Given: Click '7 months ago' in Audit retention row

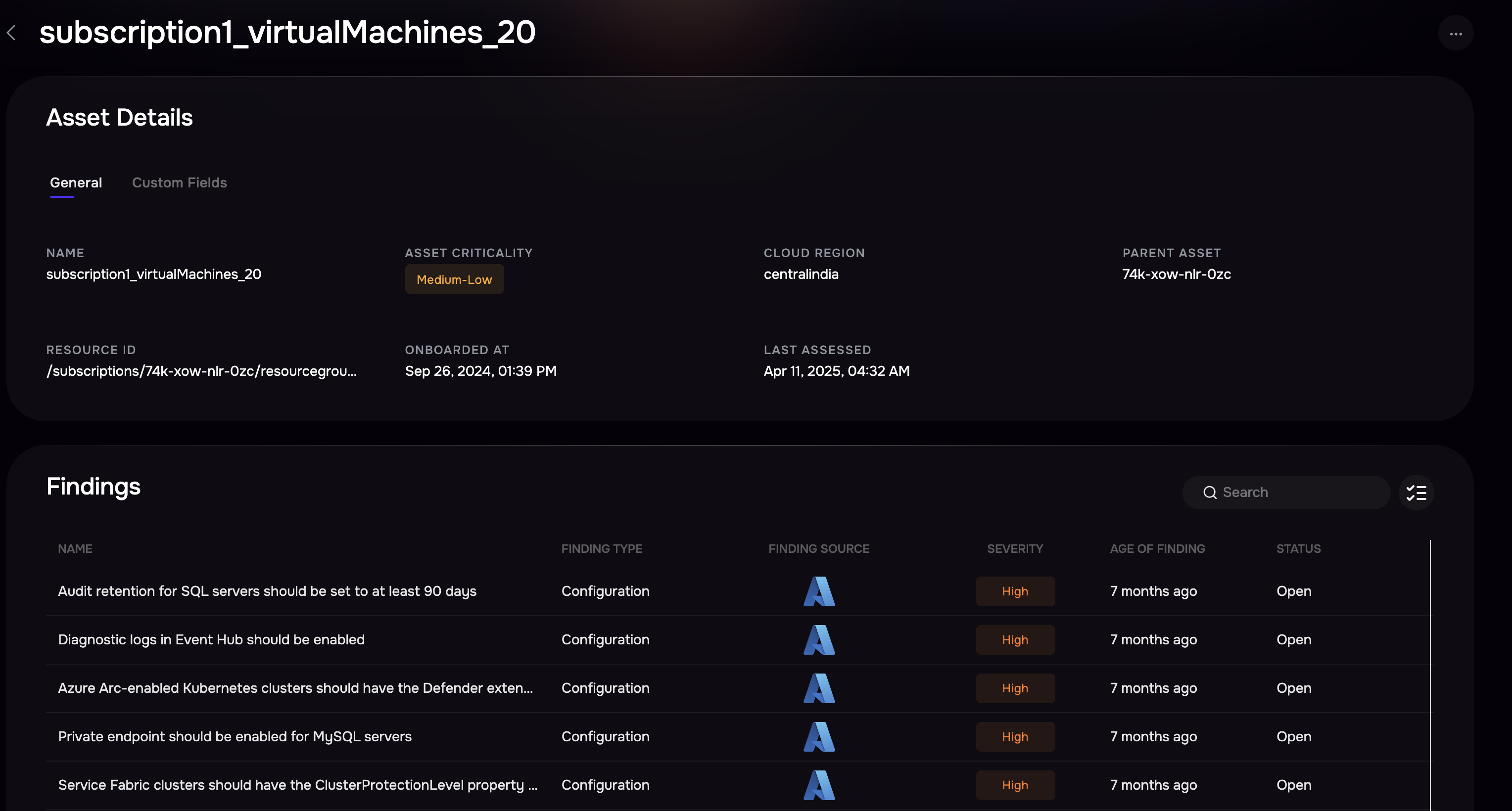Looking at the screenshot, I should 1153,591.
